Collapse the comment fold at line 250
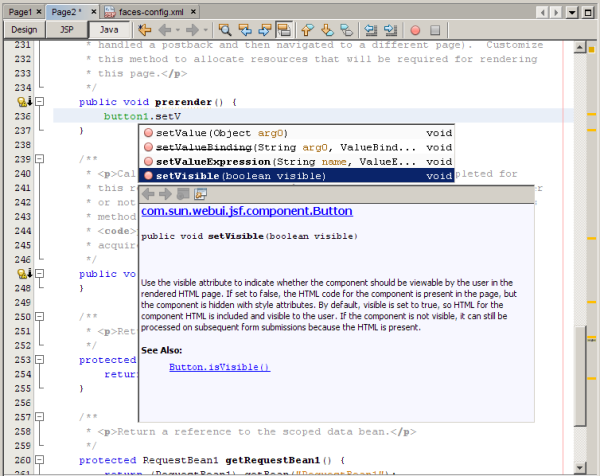The height and width of the screenshot is (476, 600). (x=39, y=316)
